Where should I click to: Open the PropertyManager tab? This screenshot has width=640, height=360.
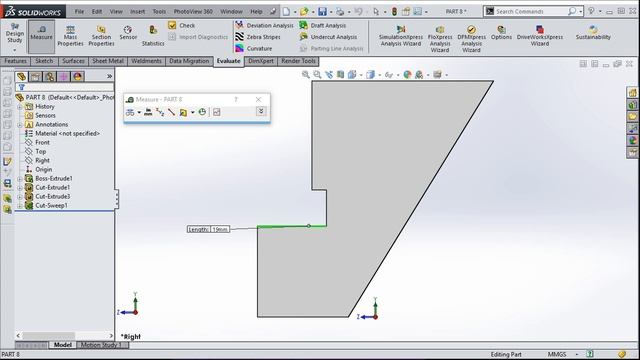coord(36,76)
